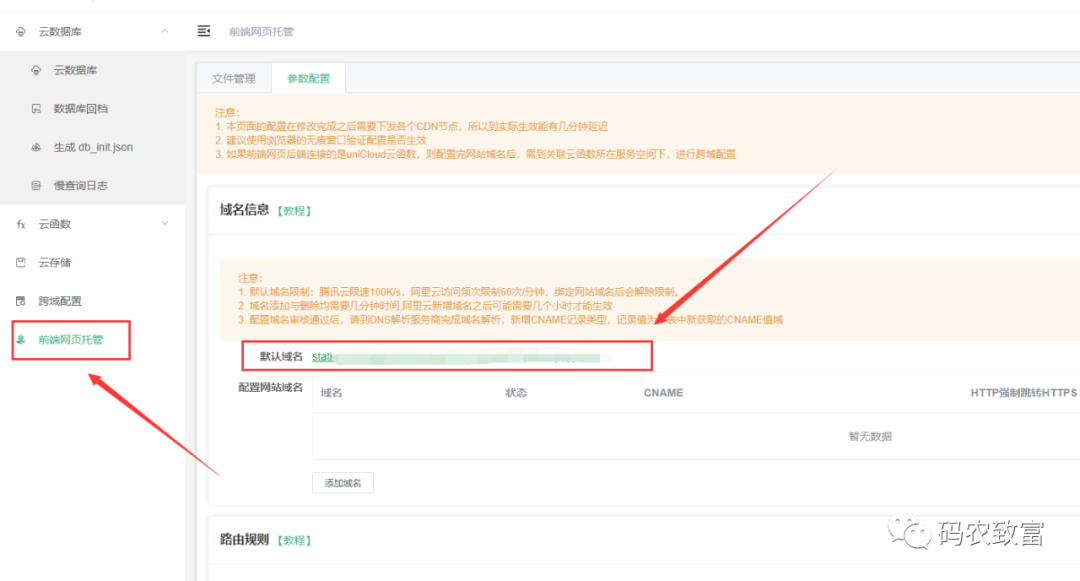The width and height of the screenshot is (1080, 581).
Task: Expand the 云函数 sidebar section
Action: [x=164, y=224]
